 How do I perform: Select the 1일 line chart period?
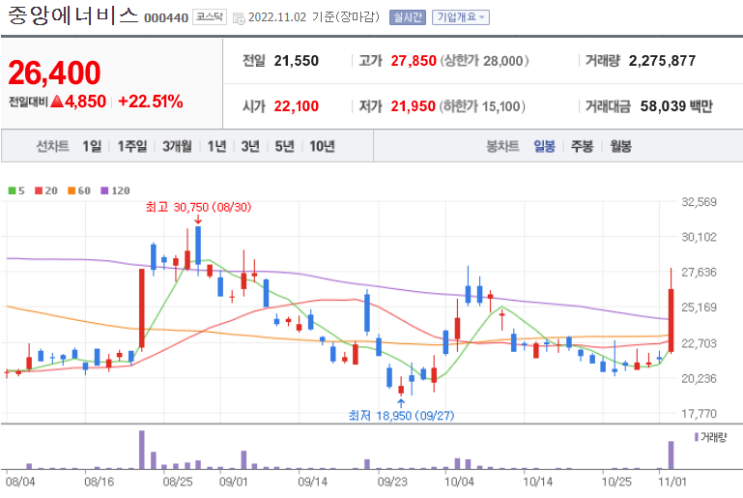click(x=92, y=146)
